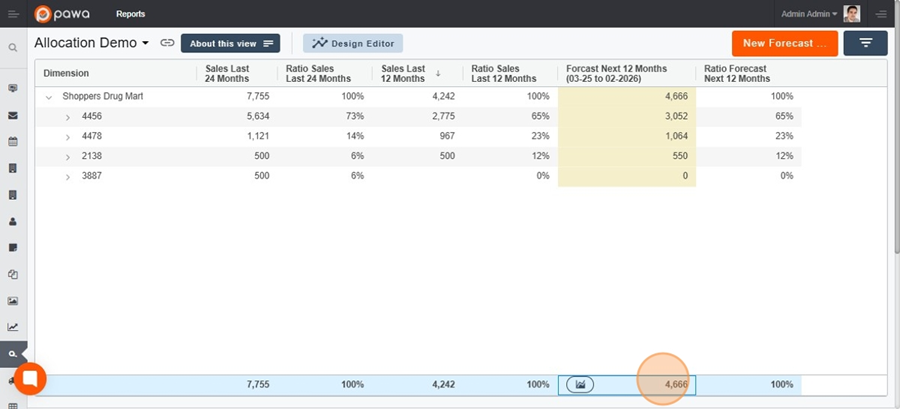Select Shoppers Drug Mart forecast cell 4,666
The width and height of the screenshot is (900, 409).
(x=627, y=96)
